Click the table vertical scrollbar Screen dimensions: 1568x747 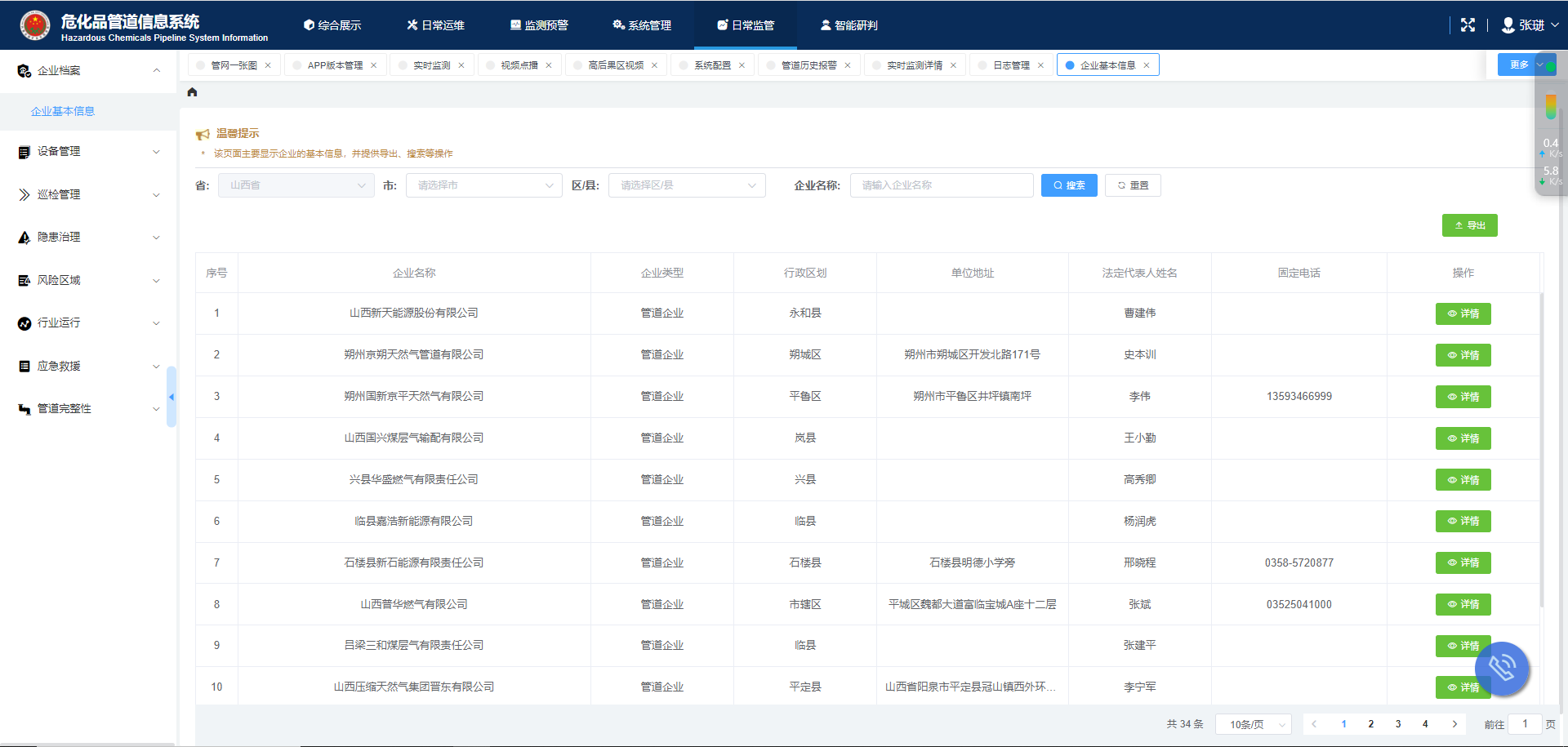click(x=1541, y=449)
